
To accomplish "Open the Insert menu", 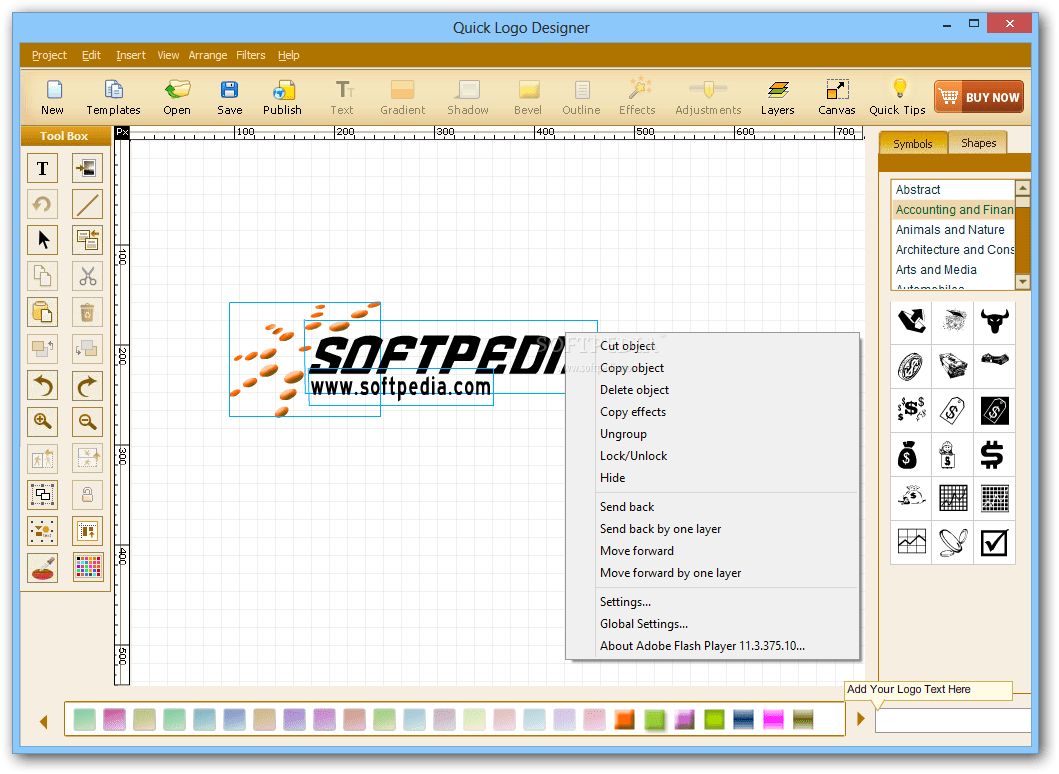I will 130,55.
